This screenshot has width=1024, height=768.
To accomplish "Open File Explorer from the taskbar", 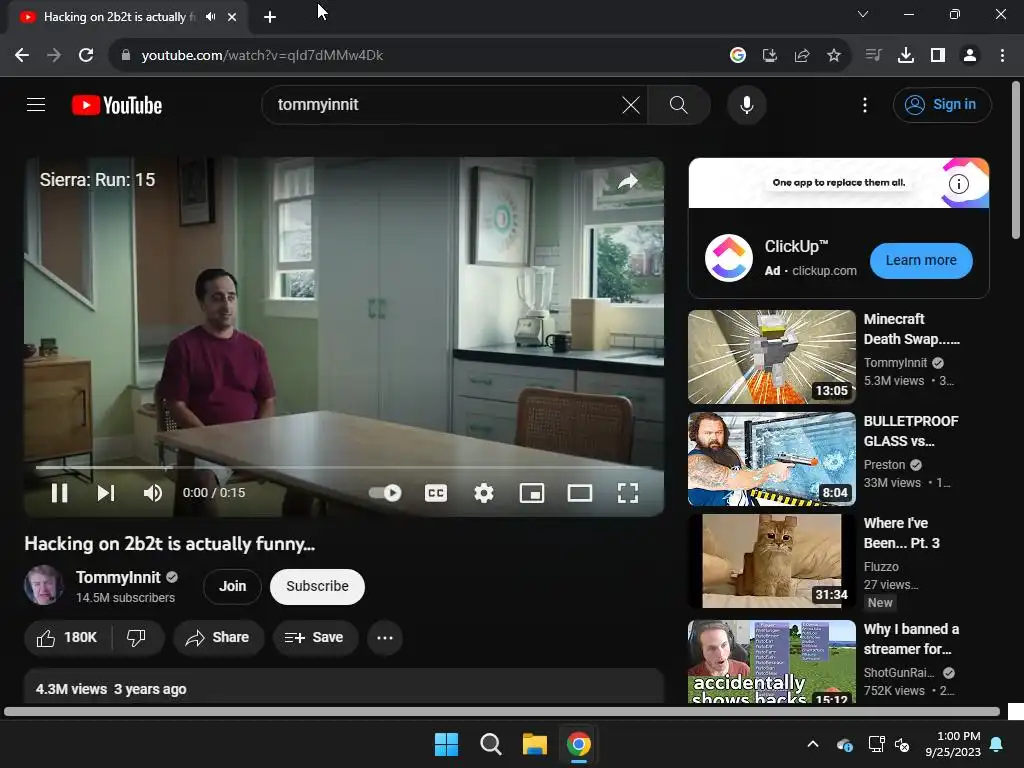I will pyautogui.click(x=534, y=744).
